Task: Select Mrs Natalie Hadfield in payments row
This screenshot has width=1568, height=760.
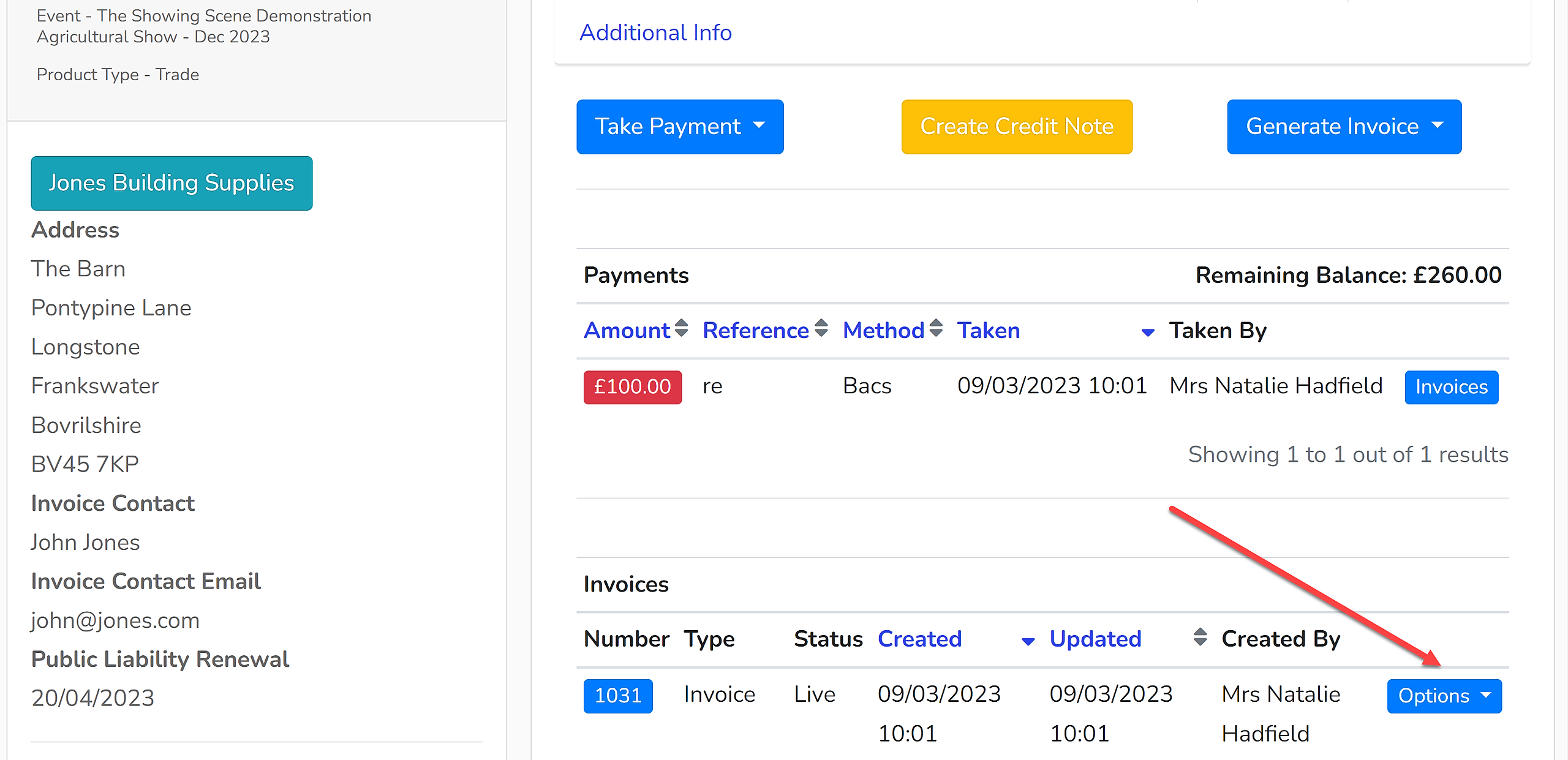Action: point(1276,386)
